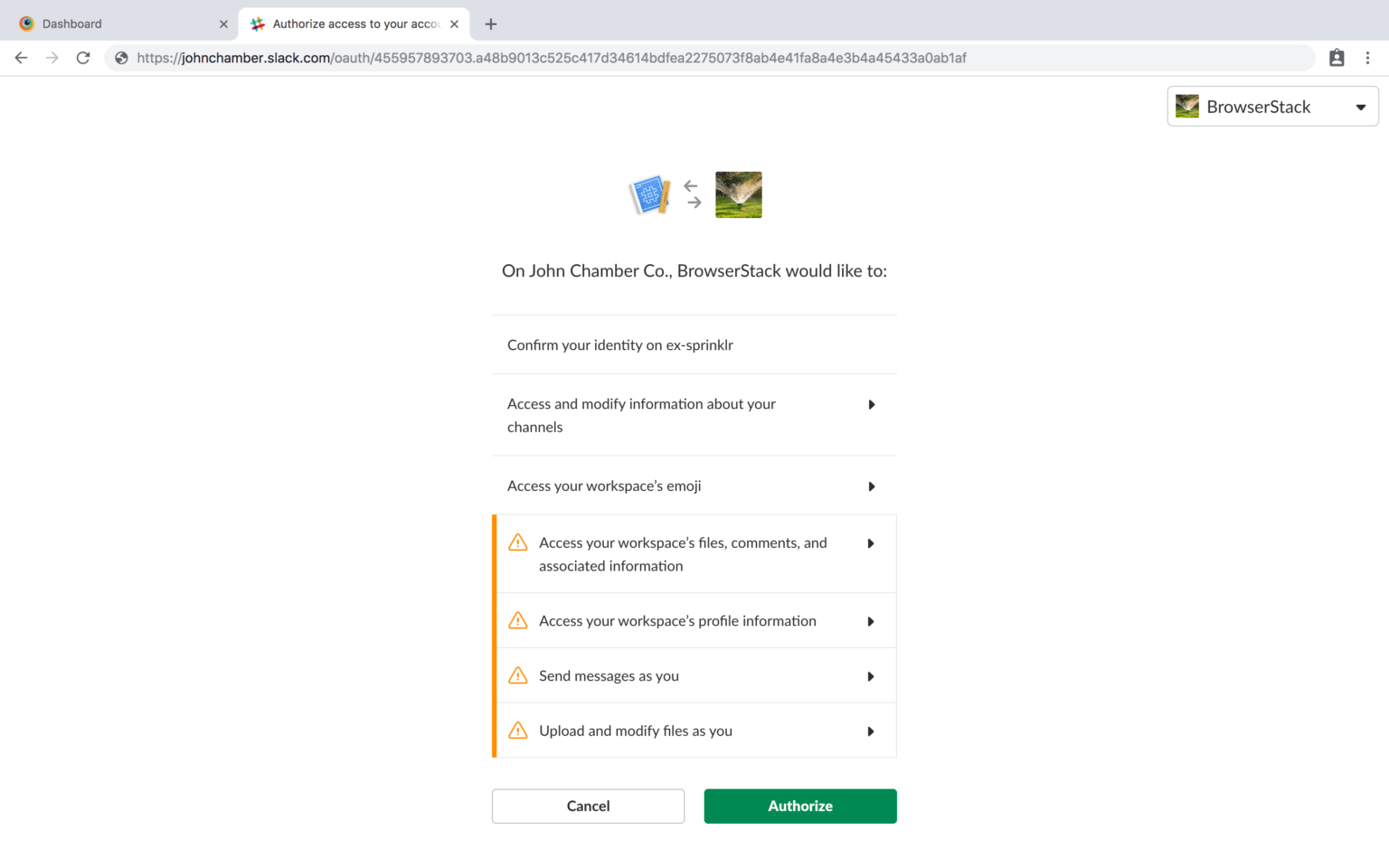The image size is (1389, 868).
Task: Click the warning icon next to Upload and modify files
Action: [x=517, y=731]
